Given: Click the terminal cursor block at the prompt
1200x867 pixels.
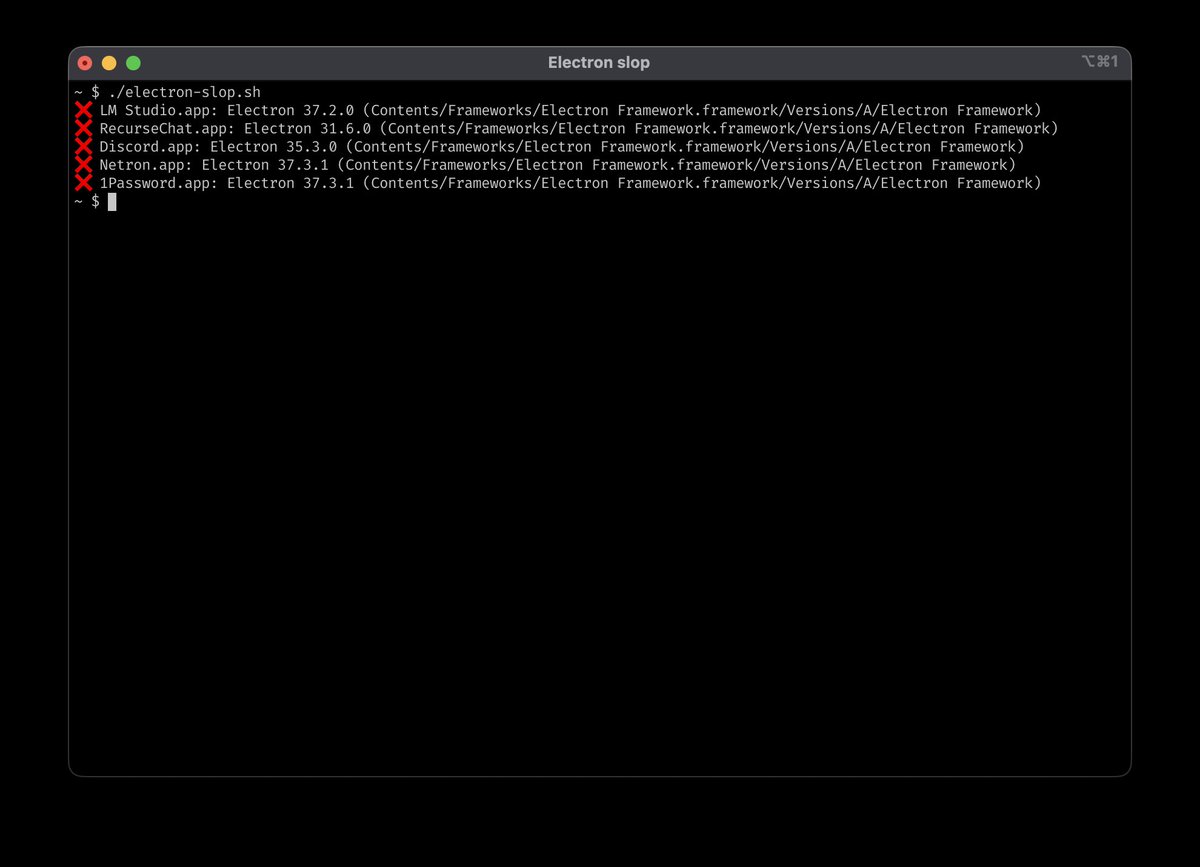Looking at the screenshot, I should click(x=112, y=202).
